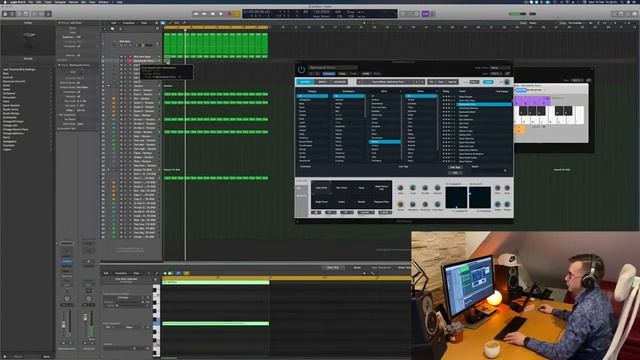This screenshot has width=640, height=360.
Task: Start playback with the Play button
Action: (x=221, y=14)
